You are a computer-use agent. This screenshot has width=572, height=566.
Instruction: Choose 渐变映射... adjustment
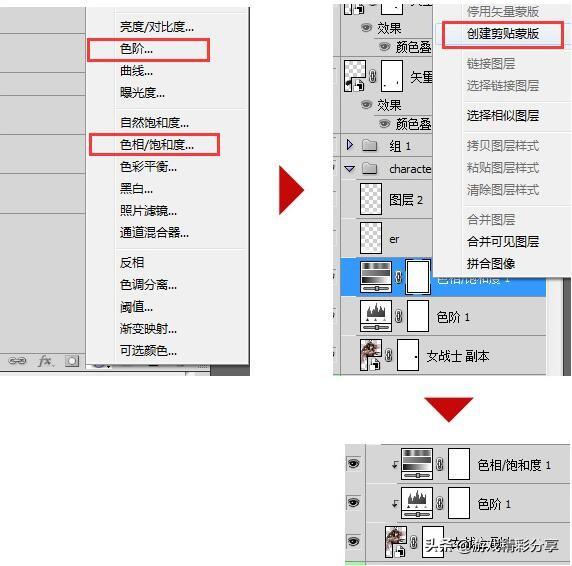148,329
